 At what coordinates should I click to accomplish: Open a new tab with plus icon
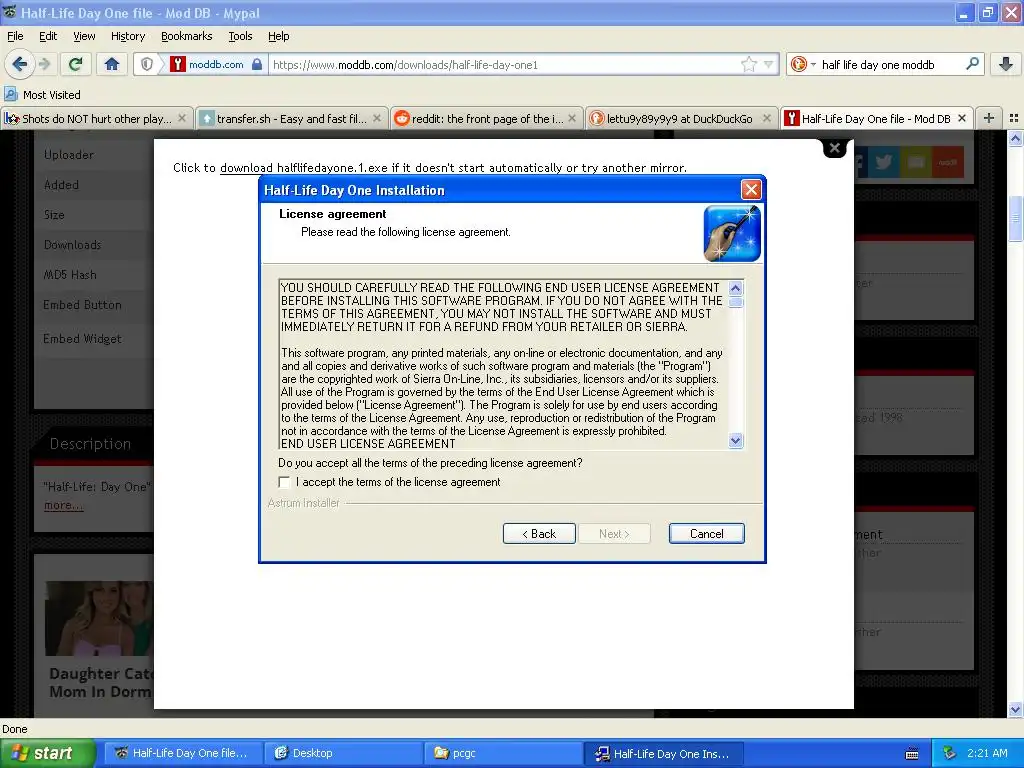[x=989, y=118]
